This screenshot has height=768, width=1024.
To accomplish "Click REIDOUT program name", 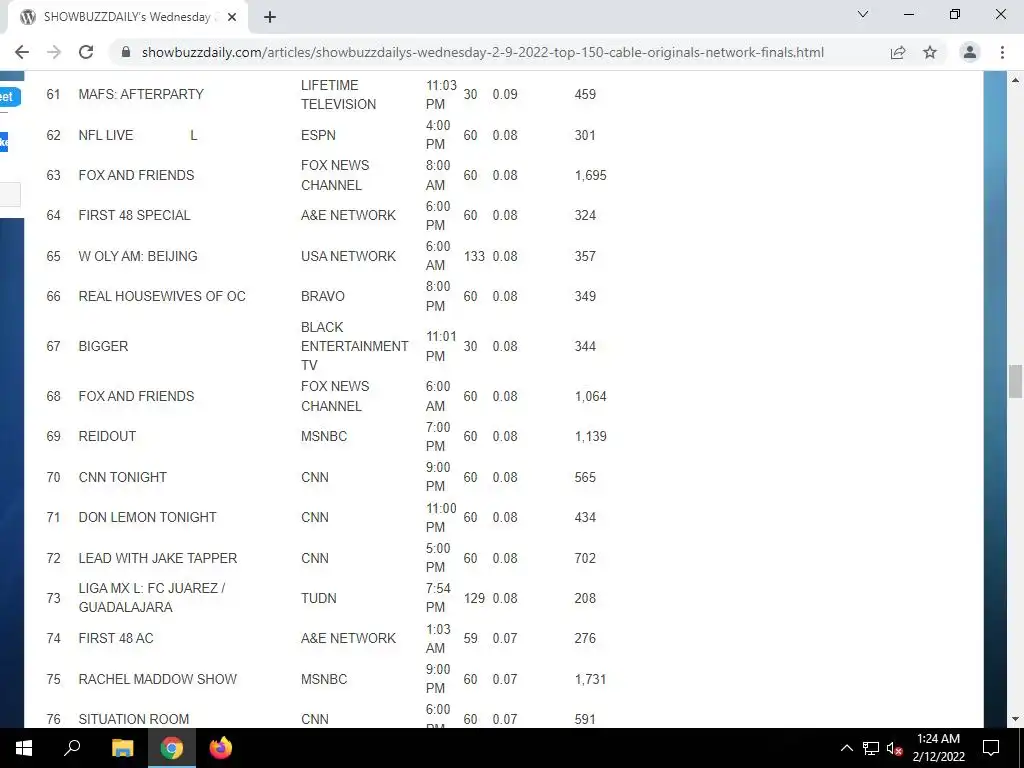I will (x=107, y=436).
